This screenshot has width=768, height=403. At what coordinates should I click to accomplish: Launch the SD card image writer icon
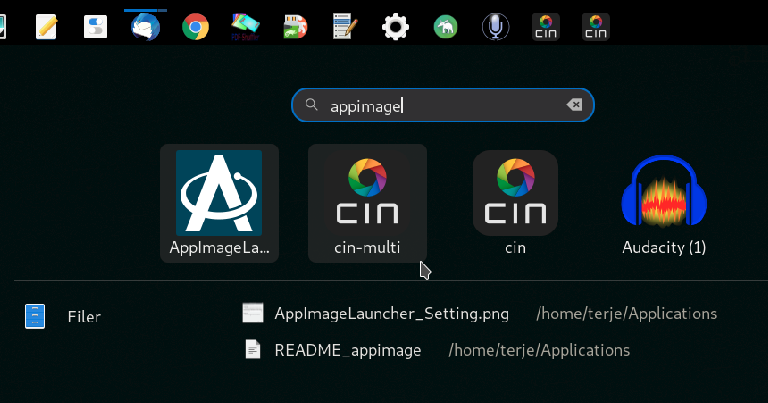pos(295,26)
